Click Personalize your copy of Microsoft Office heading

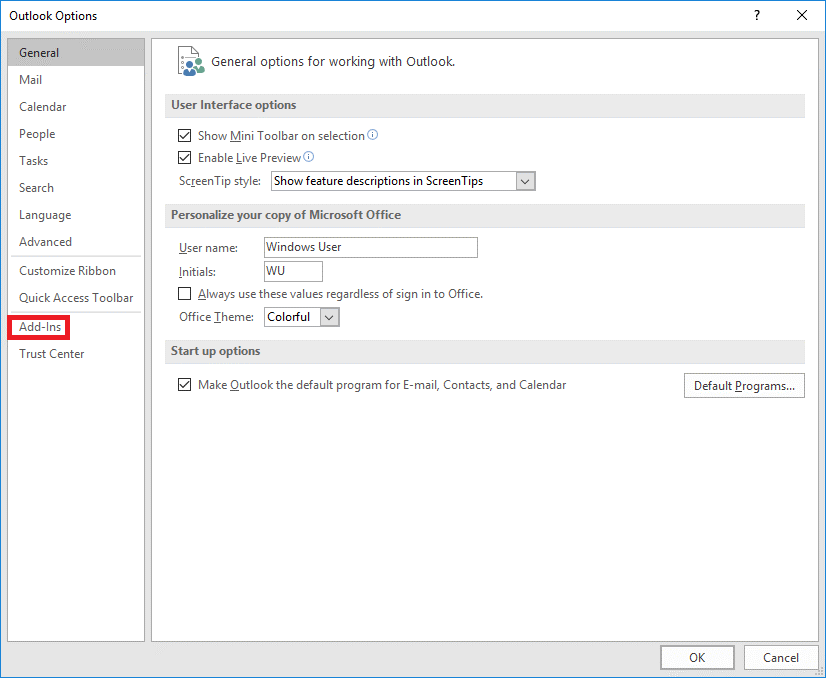pyautogui.click(x=286, y=215)
